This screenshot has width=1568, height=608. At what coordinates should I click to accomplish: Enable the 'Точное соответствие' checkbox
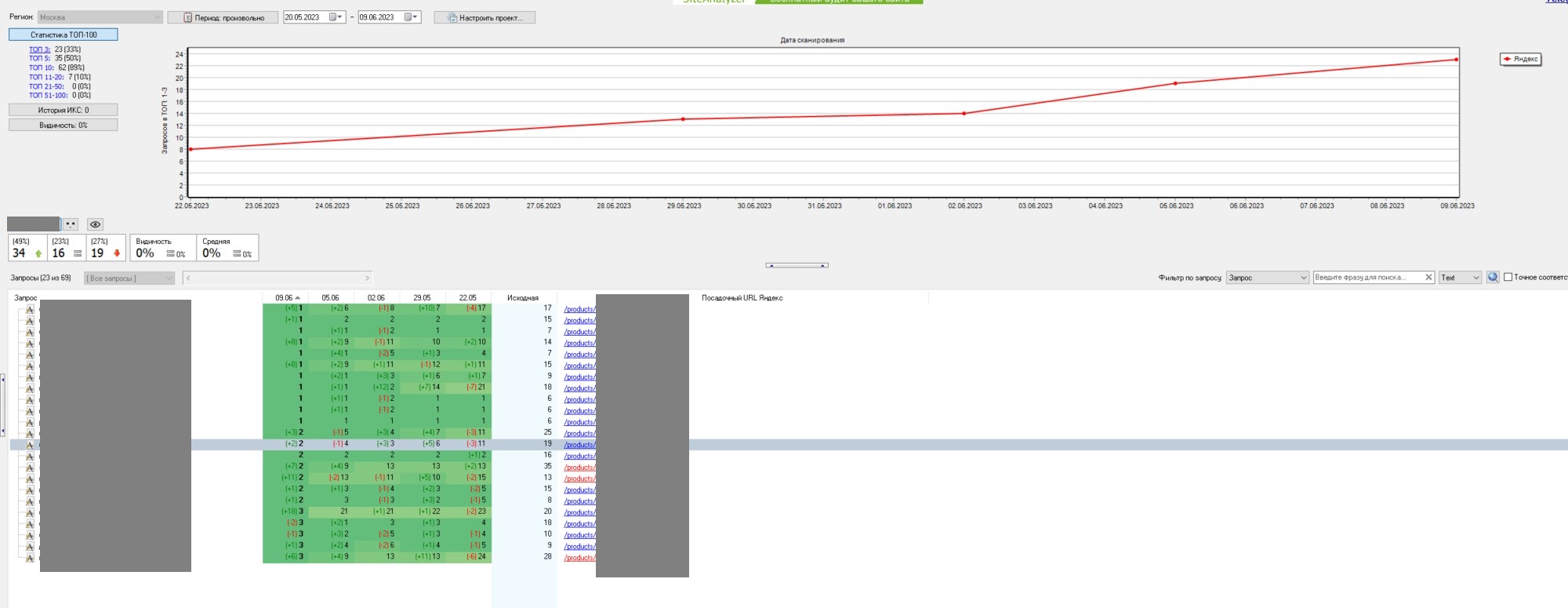click(1508, 277)
